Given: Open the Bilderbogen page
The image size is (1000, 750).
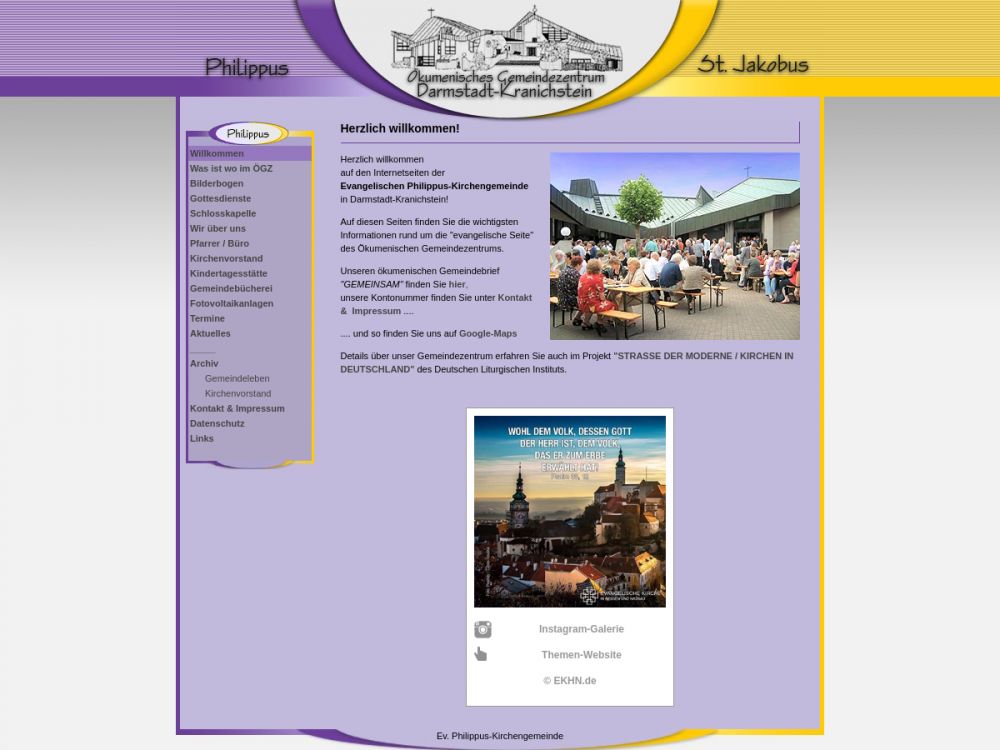Looking at the screenshot, I should click(x=216, y=184).
